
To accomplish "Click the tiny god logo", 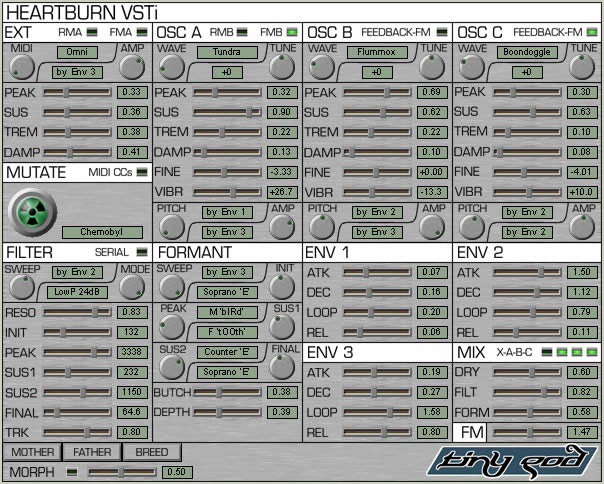I will [x=512, y=461].
